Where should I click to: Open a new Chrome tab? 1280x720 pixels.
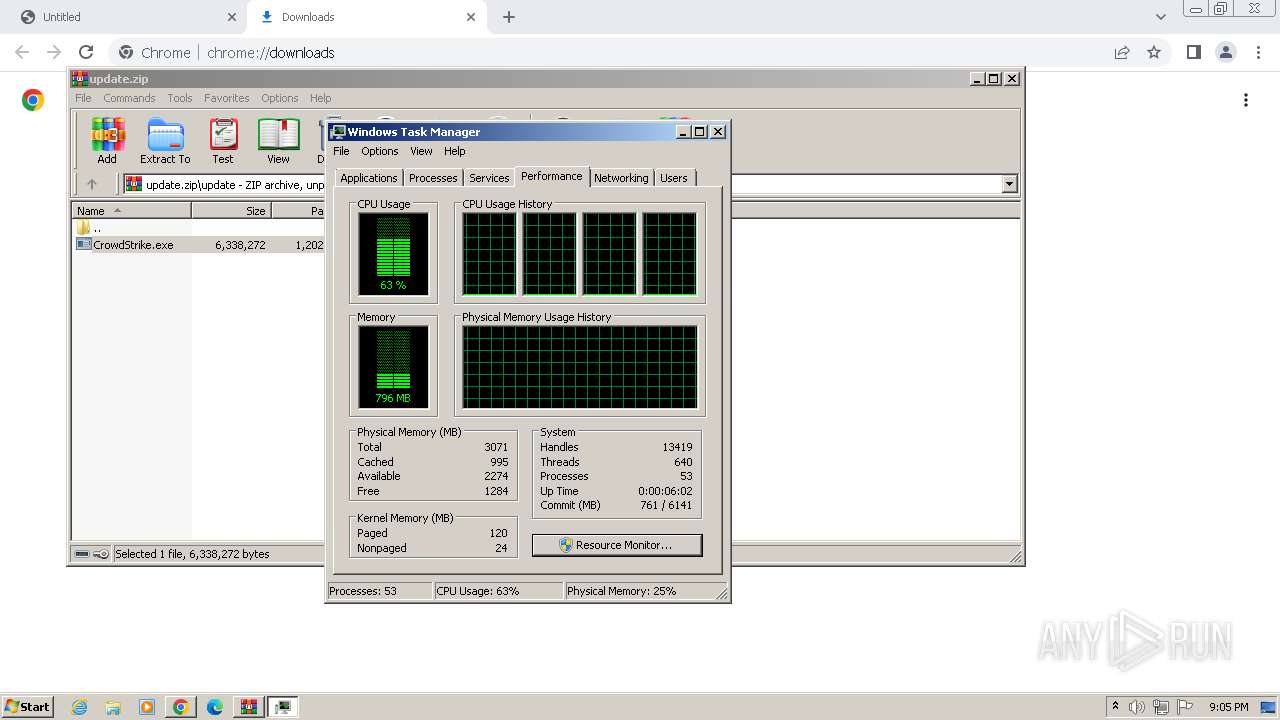coord(509,17)
